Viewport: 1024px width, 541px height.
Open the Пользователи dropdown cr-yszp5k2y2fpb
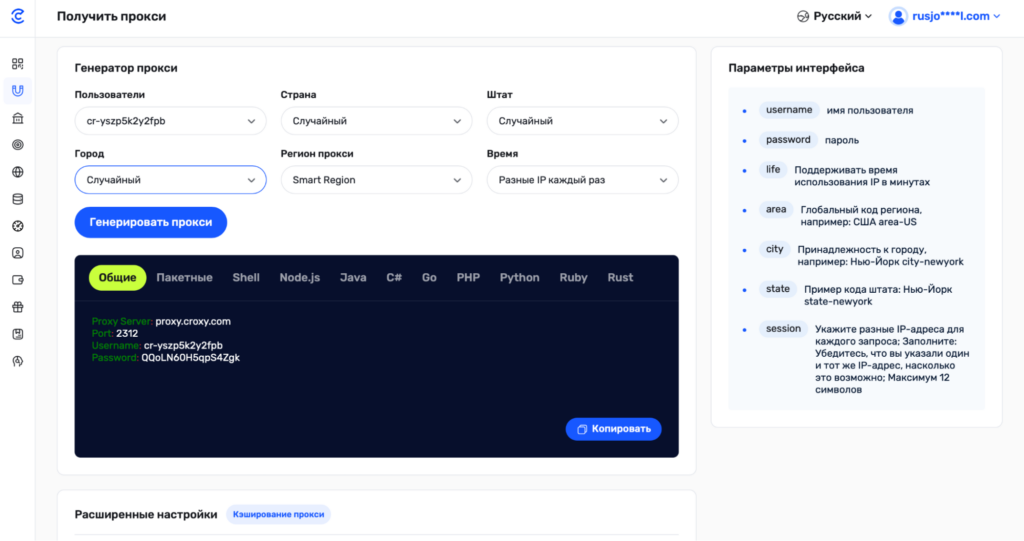pyautogui.click(x=170, y=121)
